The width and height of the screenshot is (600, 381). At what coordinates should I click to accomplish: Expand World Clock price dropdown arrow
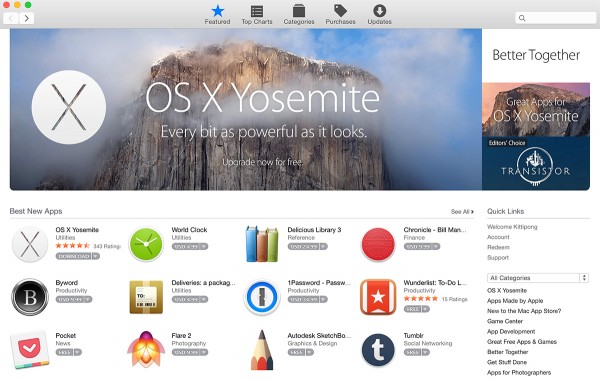[x=204, y=246]
